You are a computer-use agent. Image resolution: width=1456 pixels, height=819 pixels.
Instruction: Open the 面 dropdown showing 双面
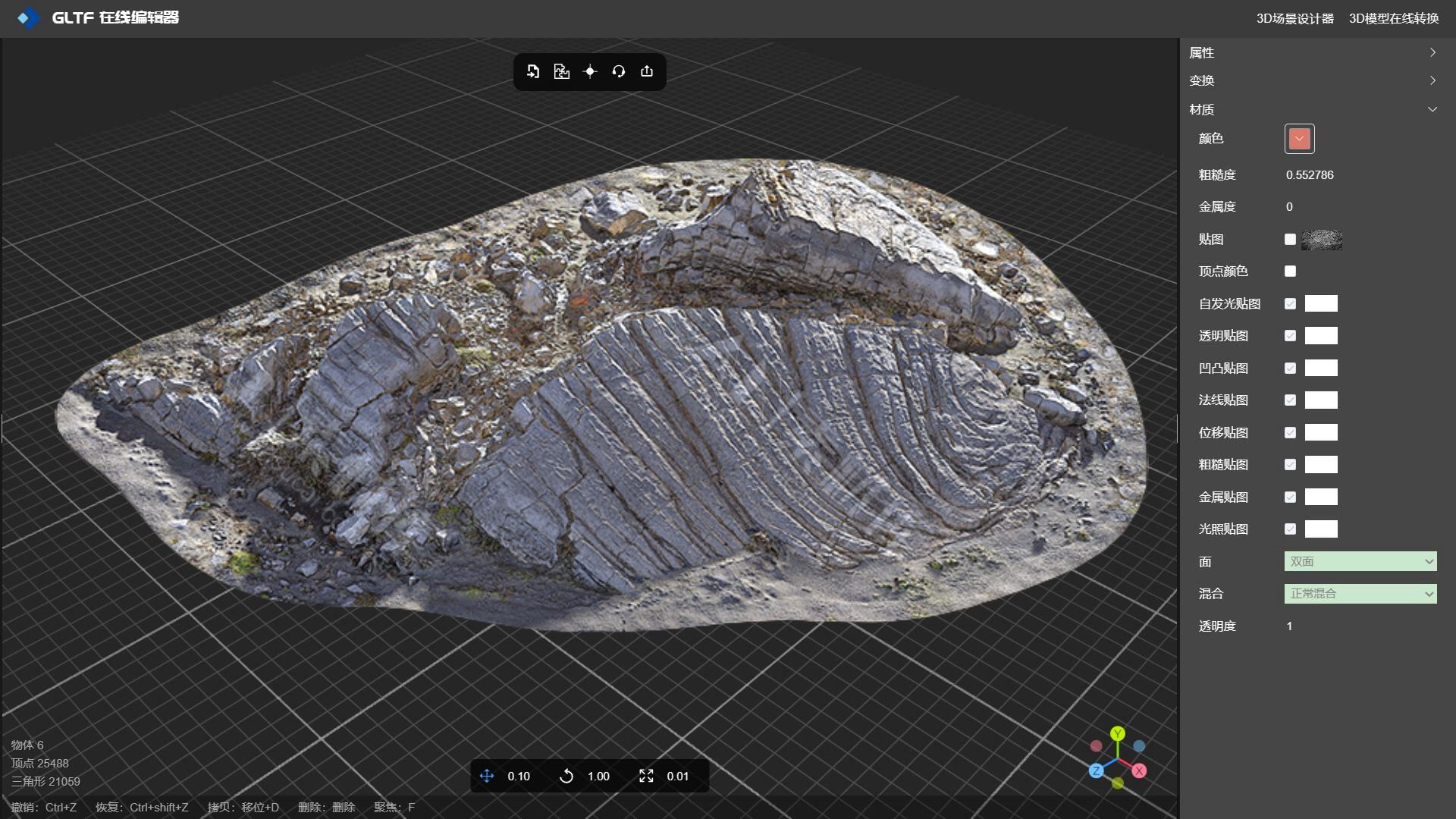click(x=1360, y=562)
